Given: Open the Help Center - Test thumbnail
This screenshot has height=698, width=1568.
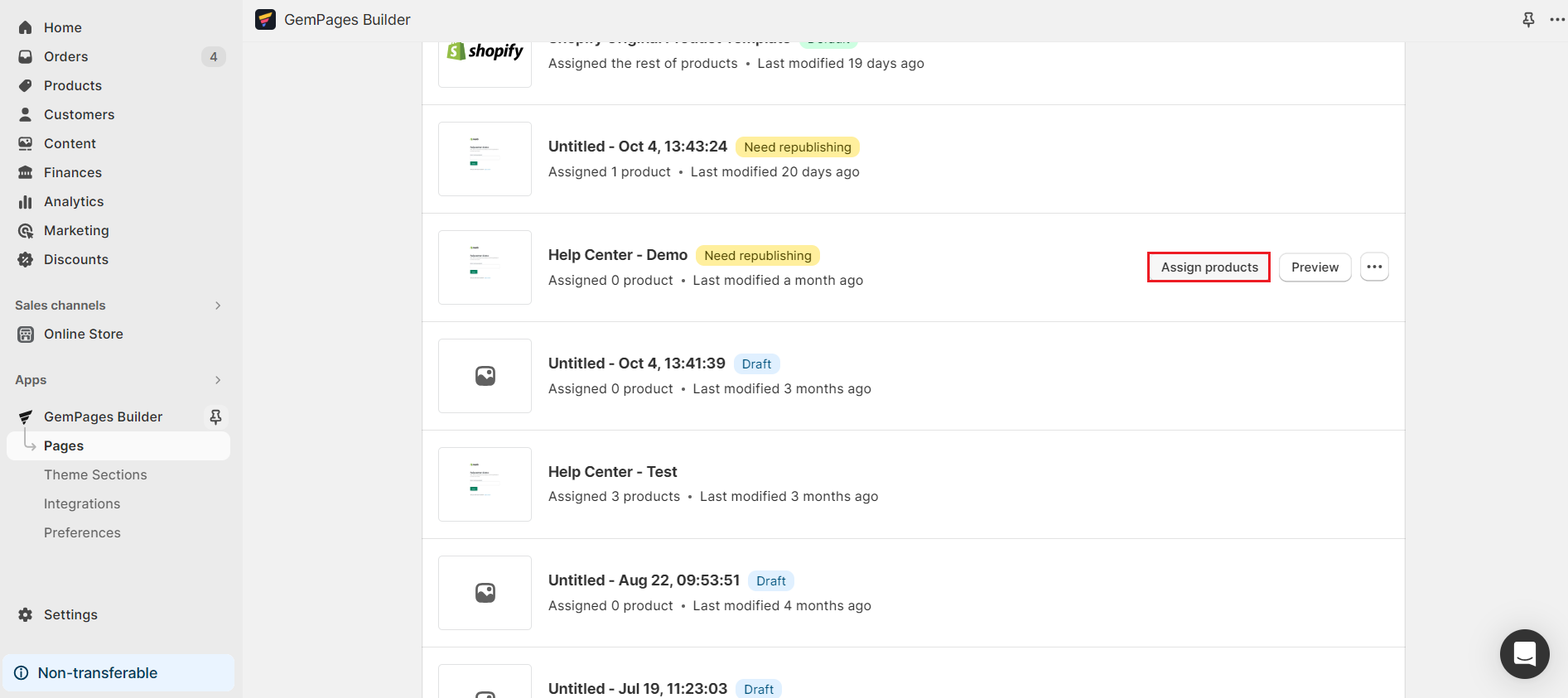Looking at the screenshot, I should [x=485, y=484].
